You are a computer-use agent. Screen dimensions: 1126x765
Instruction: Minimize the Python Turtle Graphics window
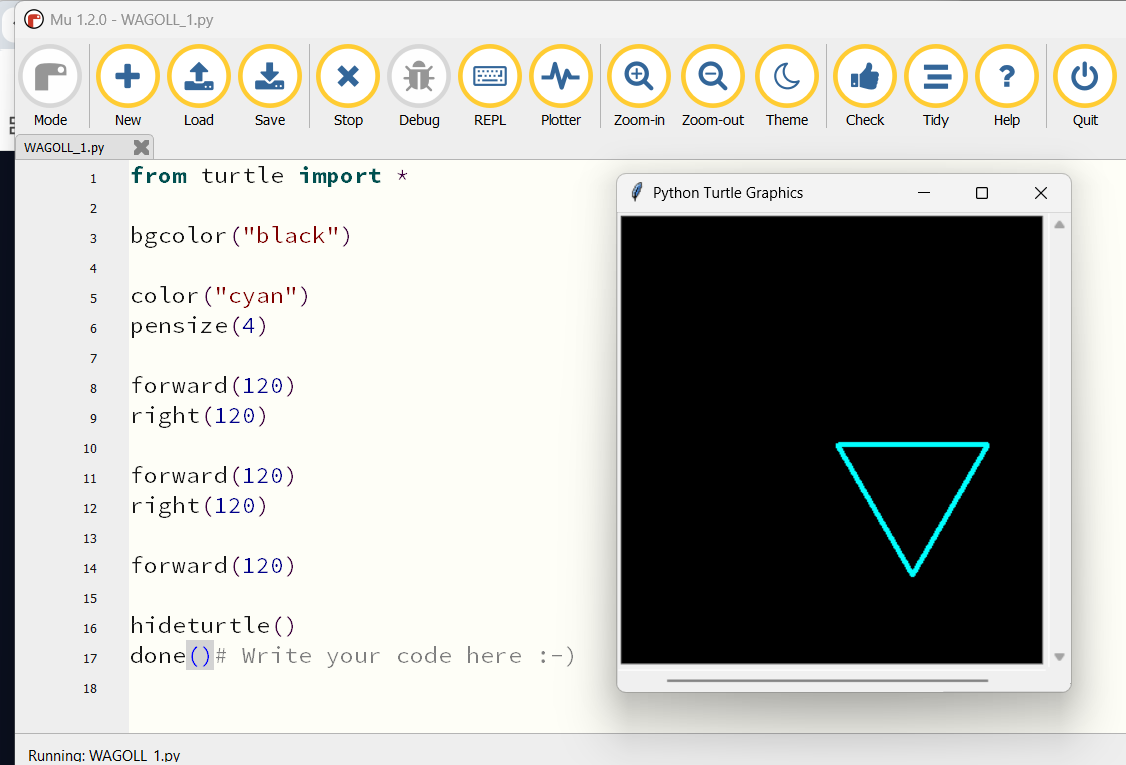tap(924, 193)
